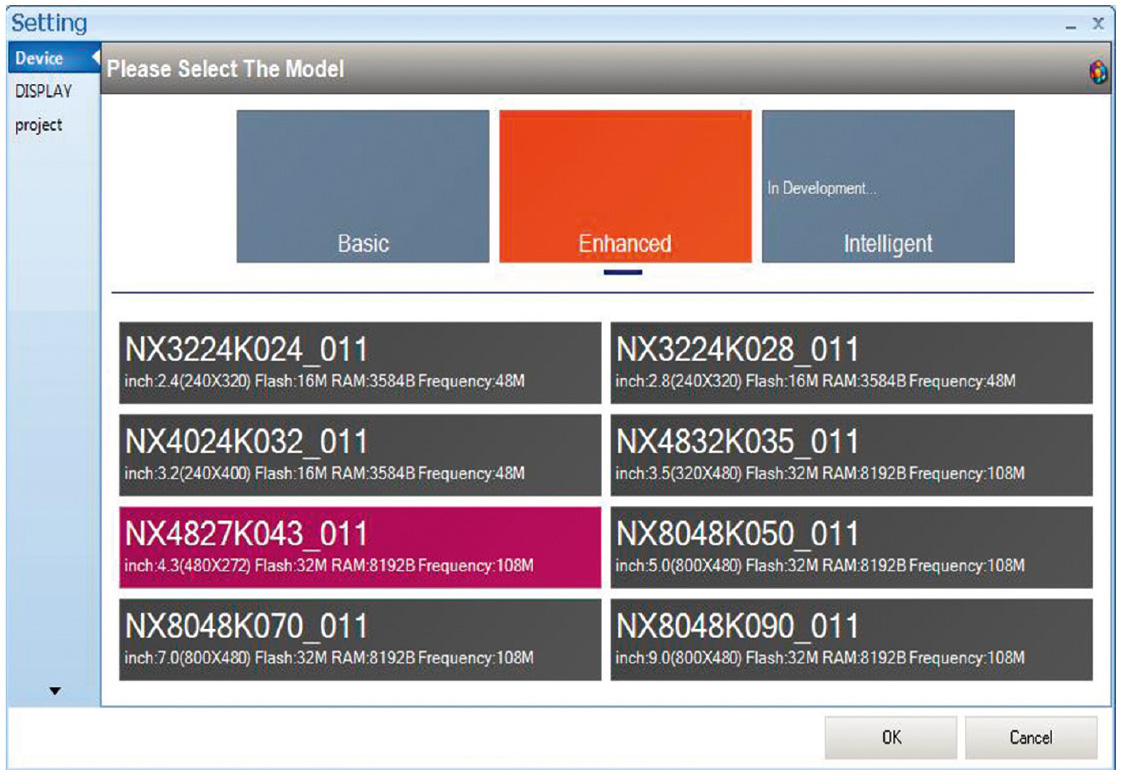Viewport: 1121px width, 775px height.
Task: Close the Setting window
Action: coord(1098,24)
